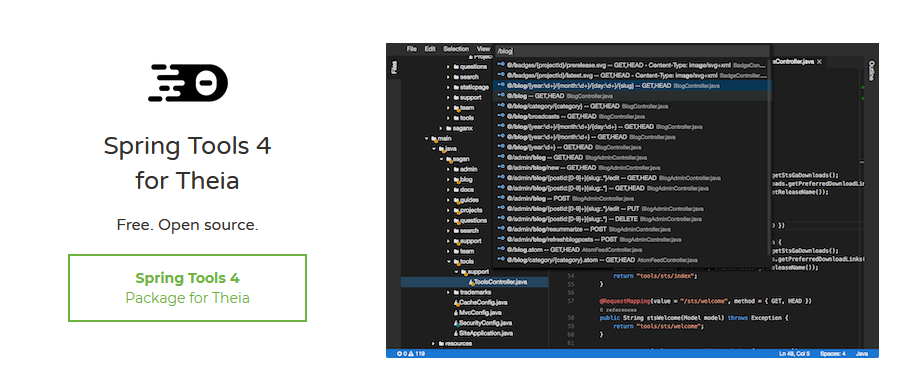The width and height of the screenshot is (922, 389).
Task: Click the file icon of MvcConfig.java
Action: (x=456, y=313)
